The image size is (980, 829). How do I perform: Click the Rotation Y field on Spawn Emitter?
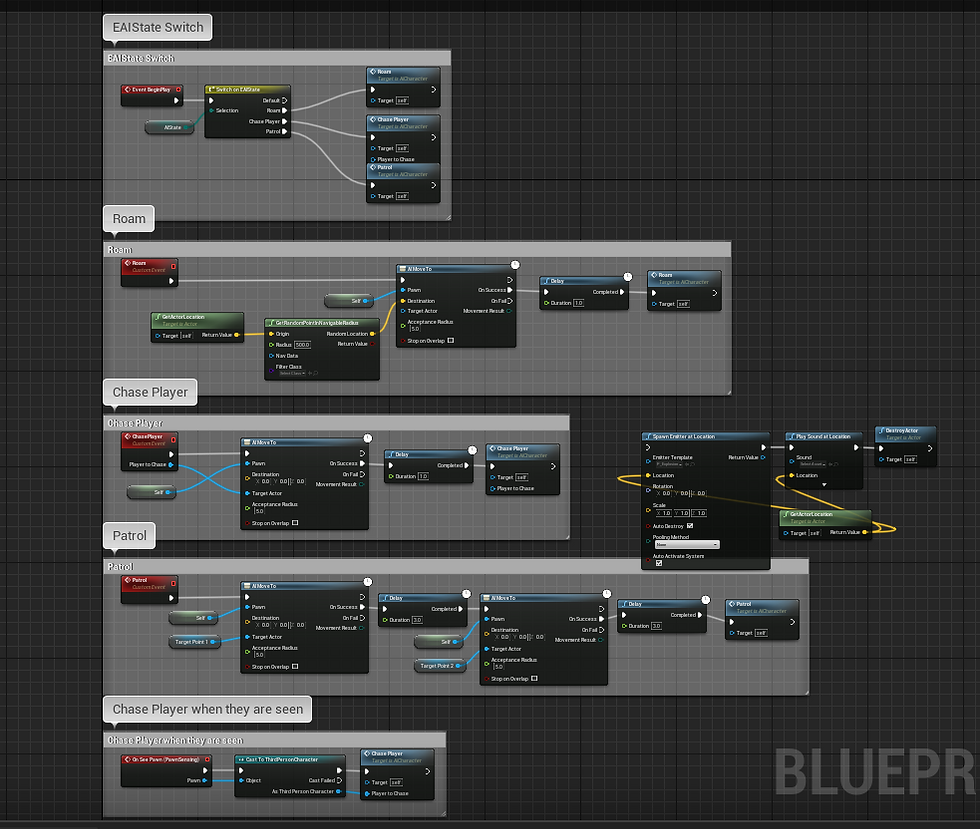[682, 493]
